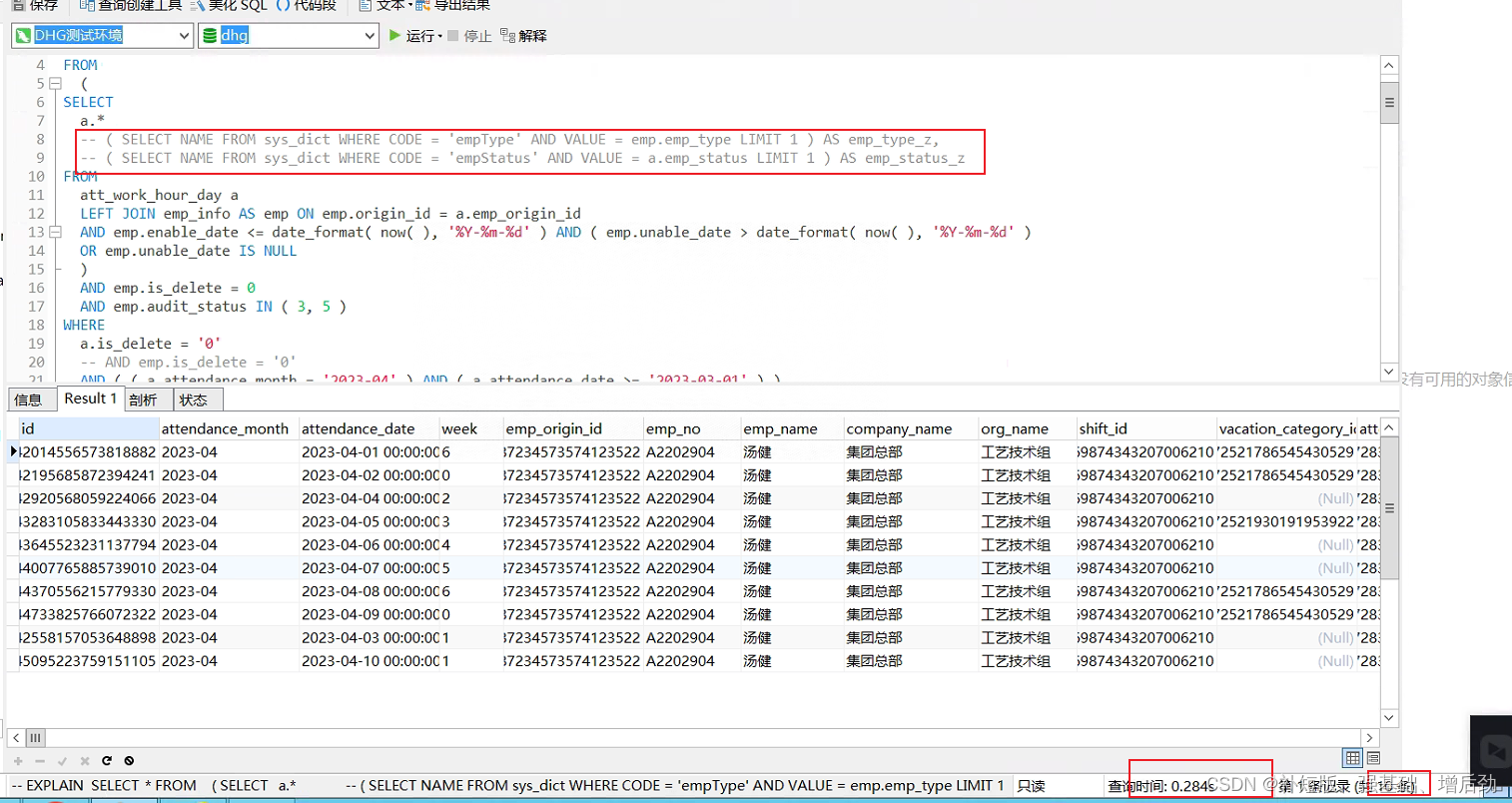The height and width of the screenshot is (803, 1512).
Task: Click the 只读 (read-only) status label
Action: 1031,786
